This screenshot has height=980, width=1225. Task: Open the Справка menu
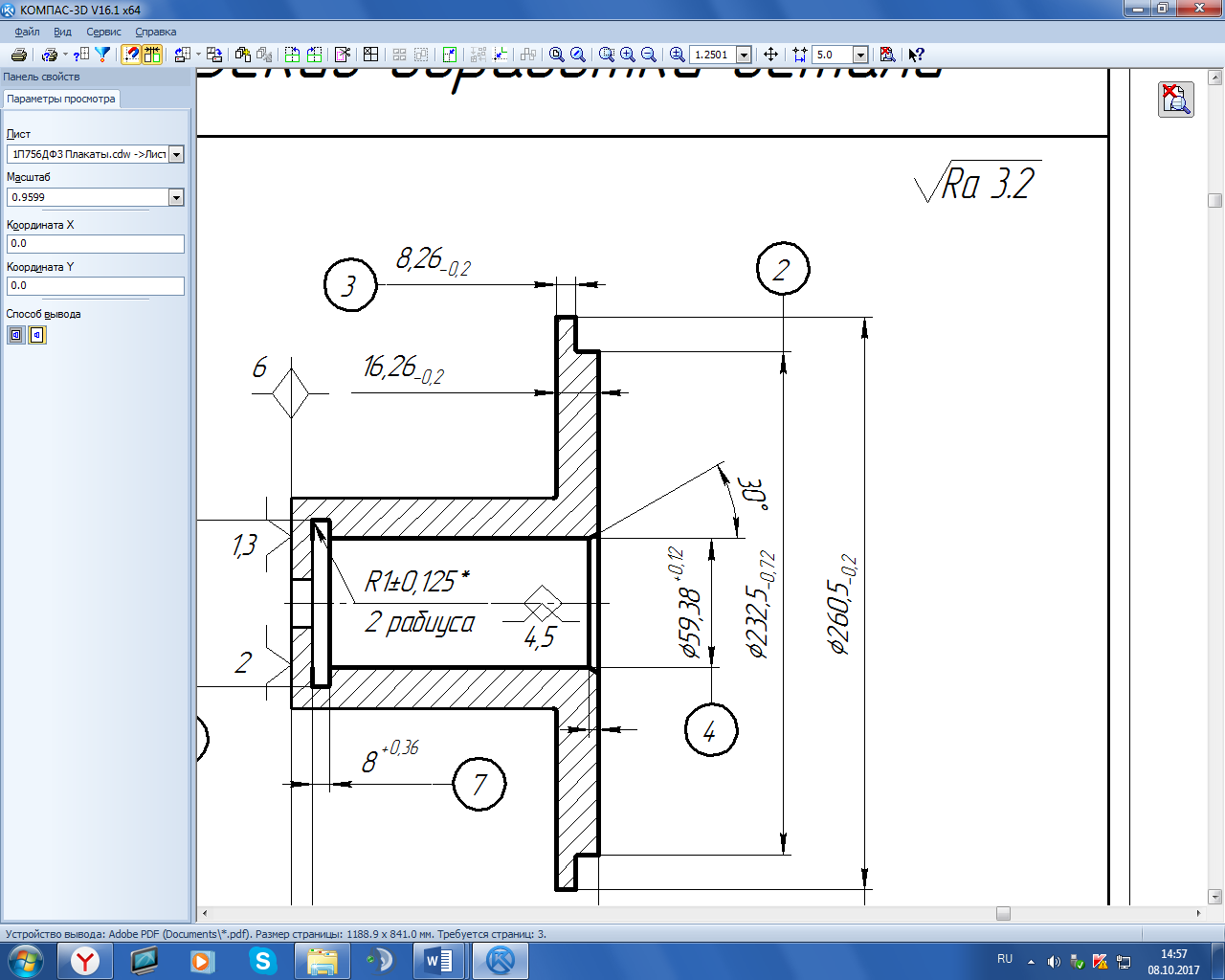[x=156, y=32]
